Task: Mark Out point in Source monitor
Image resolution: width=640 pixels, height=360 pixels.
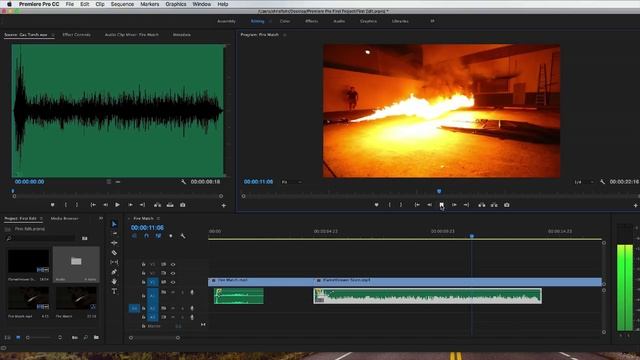Action: tap(77, 205)
